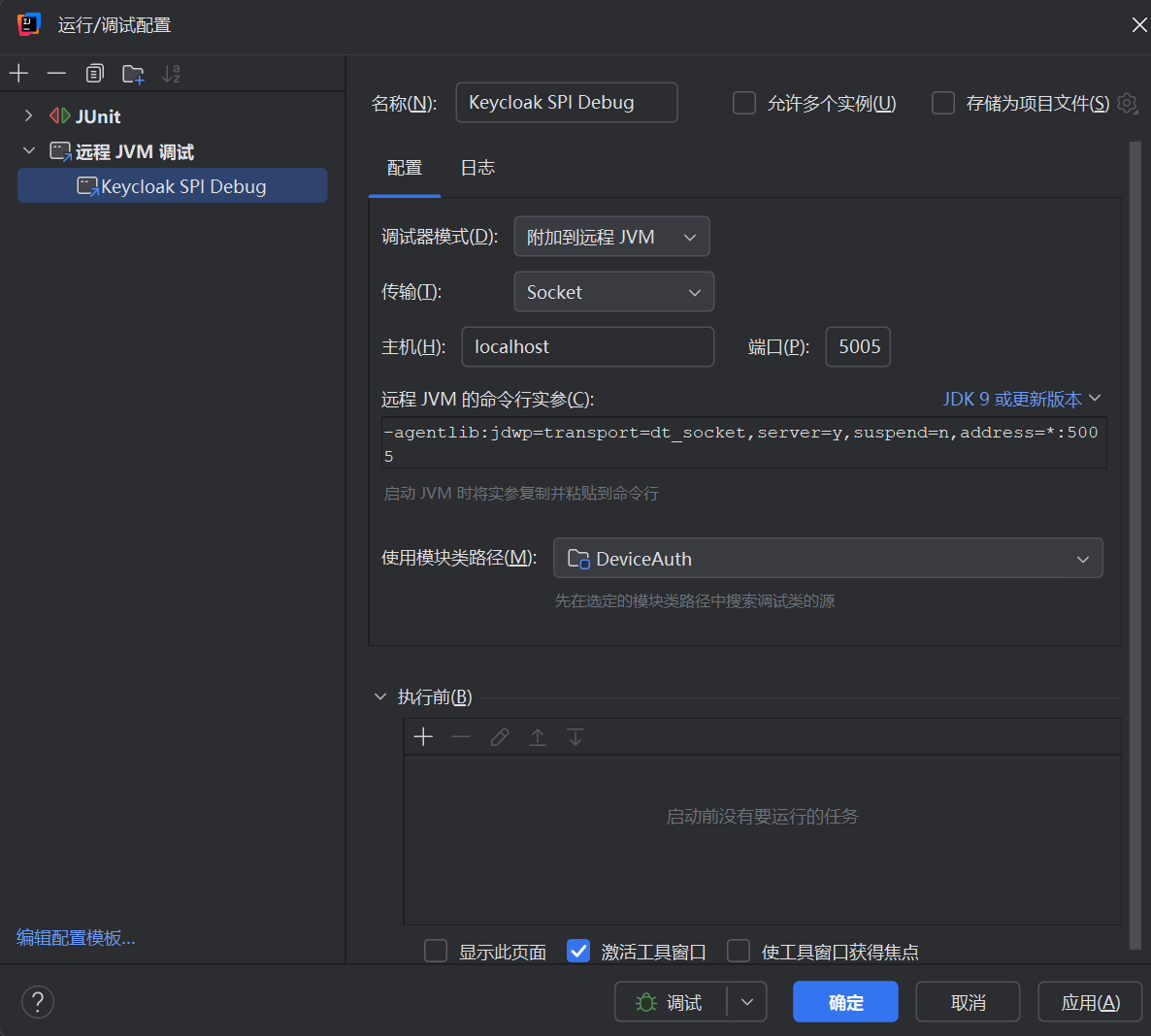Viewport: 1151px width, 1036px height.
Task: Select the 配置 tab
Action: pyautogui.click(x=405, y=168)
